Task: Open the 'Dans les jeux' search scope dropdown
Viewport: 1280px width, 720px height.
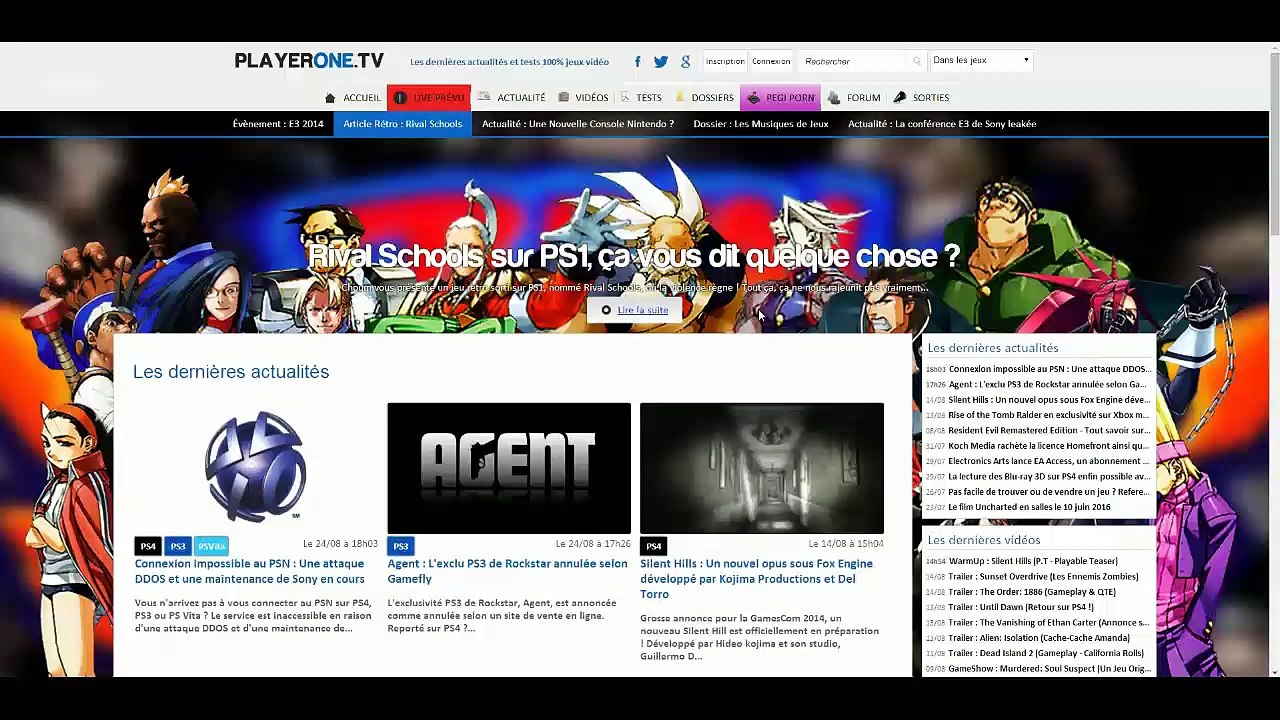Action: click(x=980, y=61)
